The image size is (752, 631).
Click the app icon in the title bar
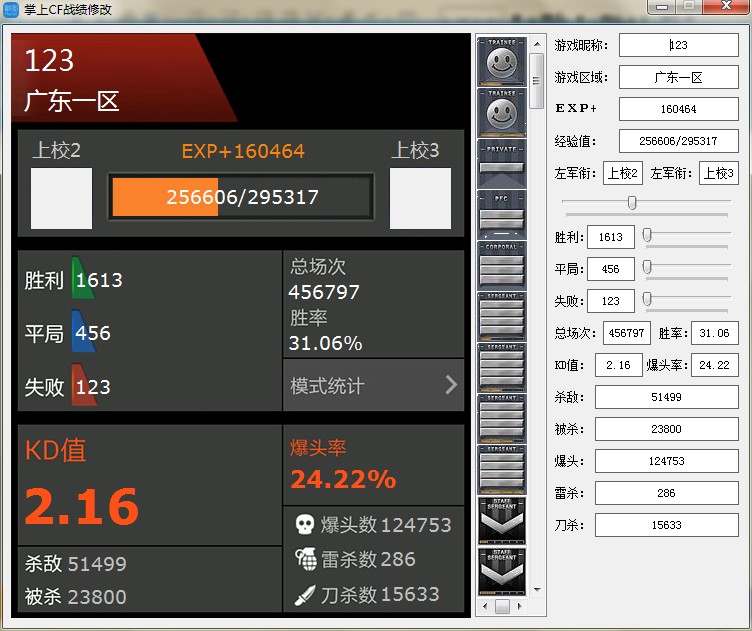coord(11,9)
